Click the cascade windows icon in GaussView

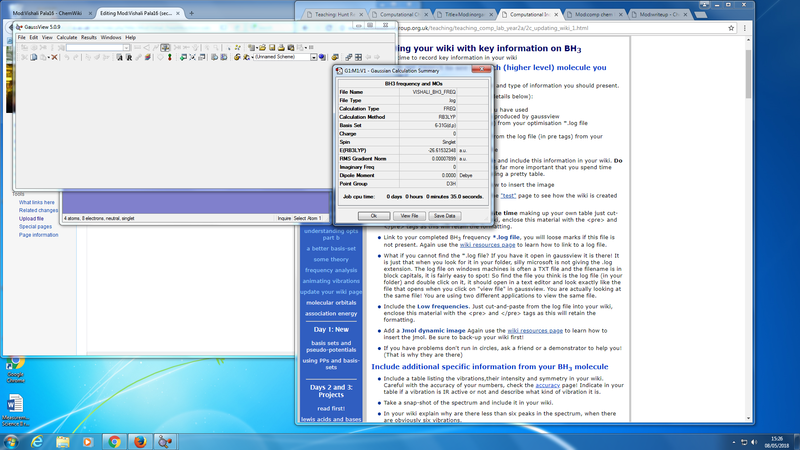pos(348,57)
